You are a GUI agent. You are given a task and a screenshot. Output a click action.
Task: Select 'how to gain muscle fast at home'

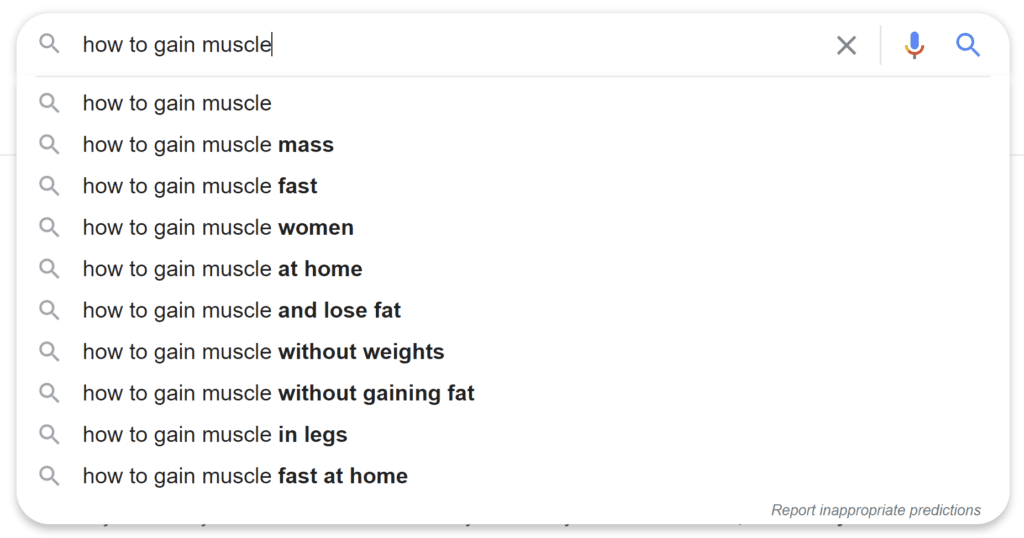513,476
